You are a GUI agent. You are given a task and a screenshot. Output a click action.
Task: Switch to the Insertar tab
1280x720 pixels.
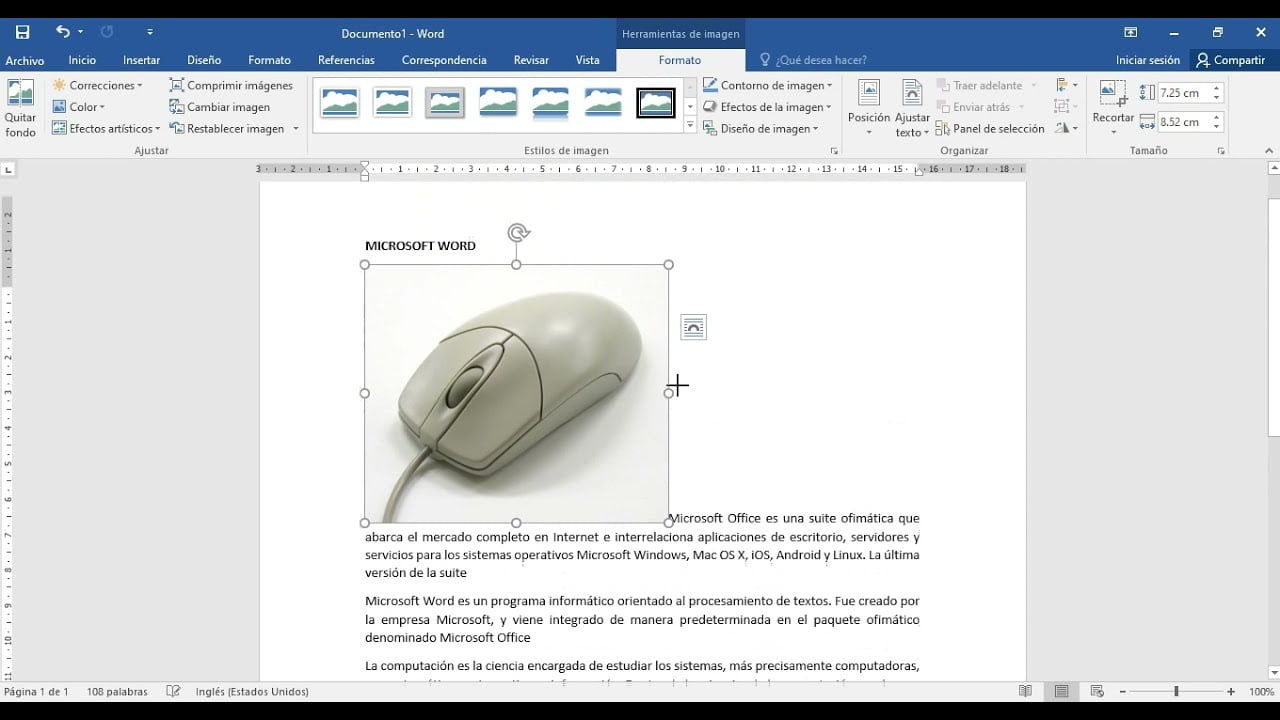click(x=141, y=60)
